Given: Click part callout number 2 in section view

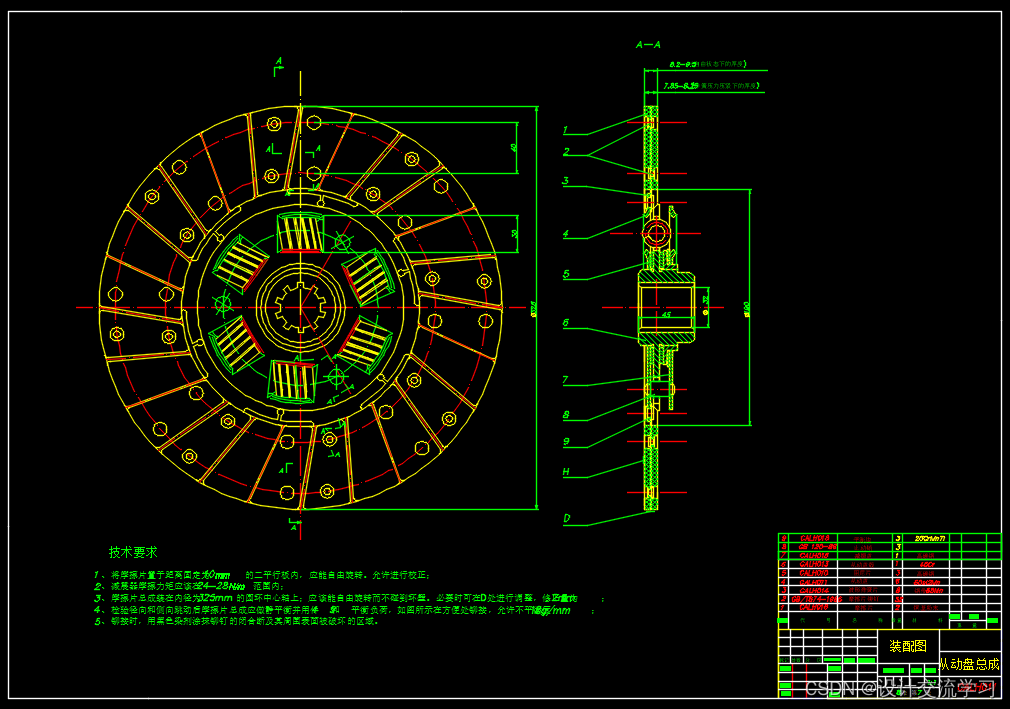Looking at the screenshot, I should point(566,152).
